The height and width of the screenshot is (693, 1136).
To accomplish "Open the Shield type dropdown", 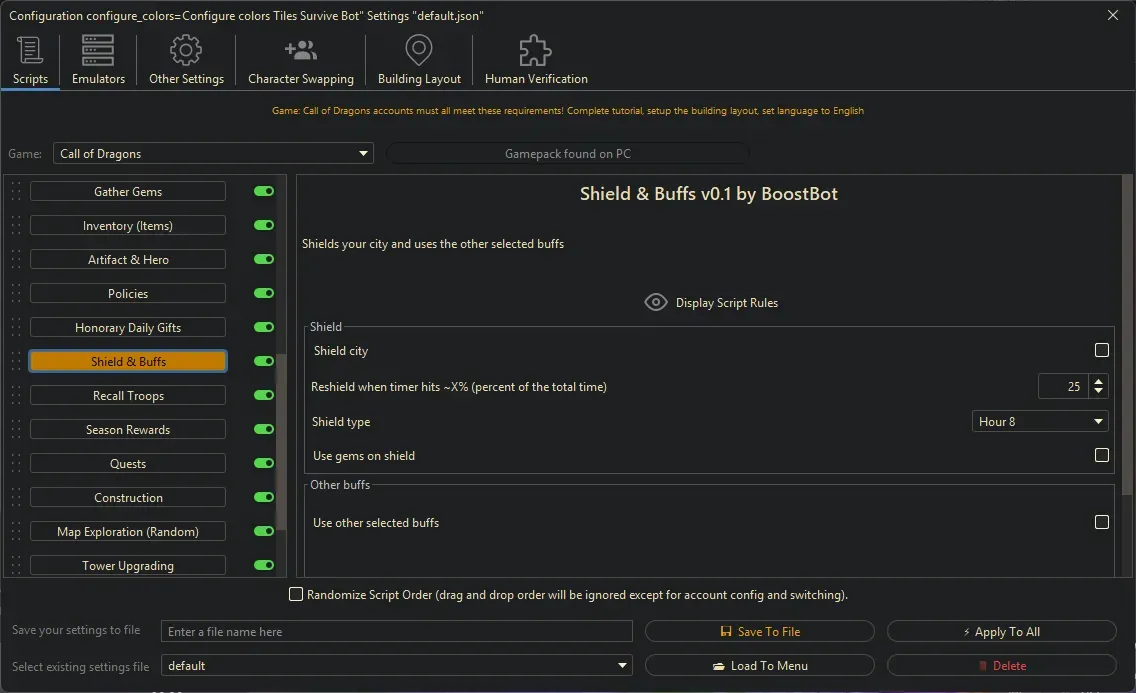I will click(1040, 421).
